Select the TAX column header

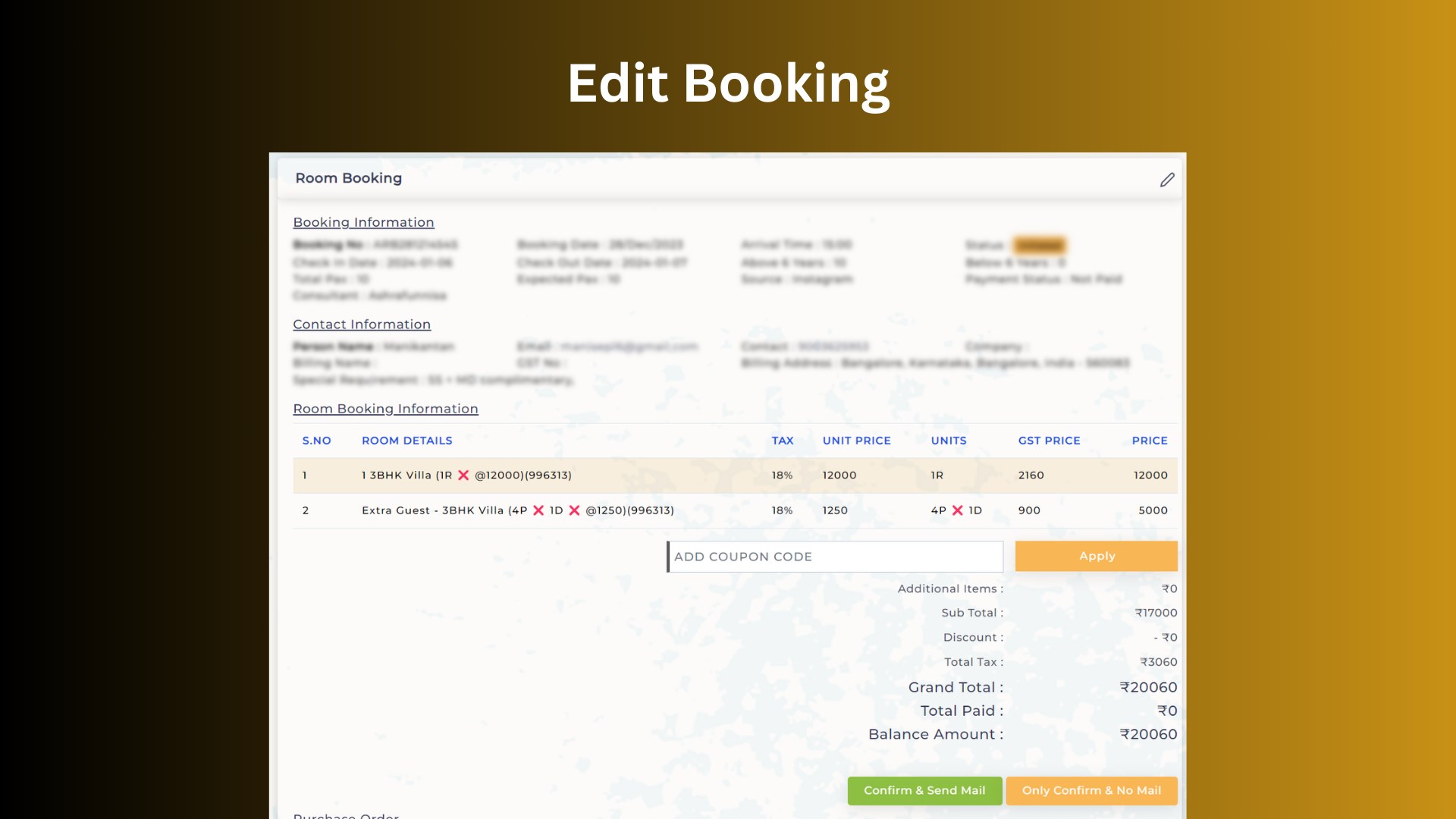click(x=783, y=441)
